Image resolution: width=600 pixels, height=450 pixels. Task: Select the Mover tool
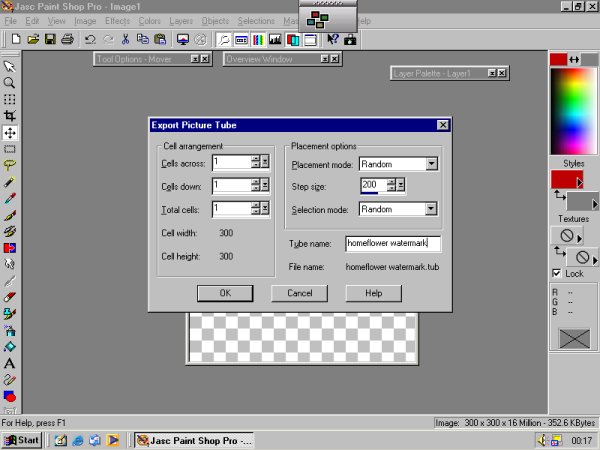pos(10,132)
